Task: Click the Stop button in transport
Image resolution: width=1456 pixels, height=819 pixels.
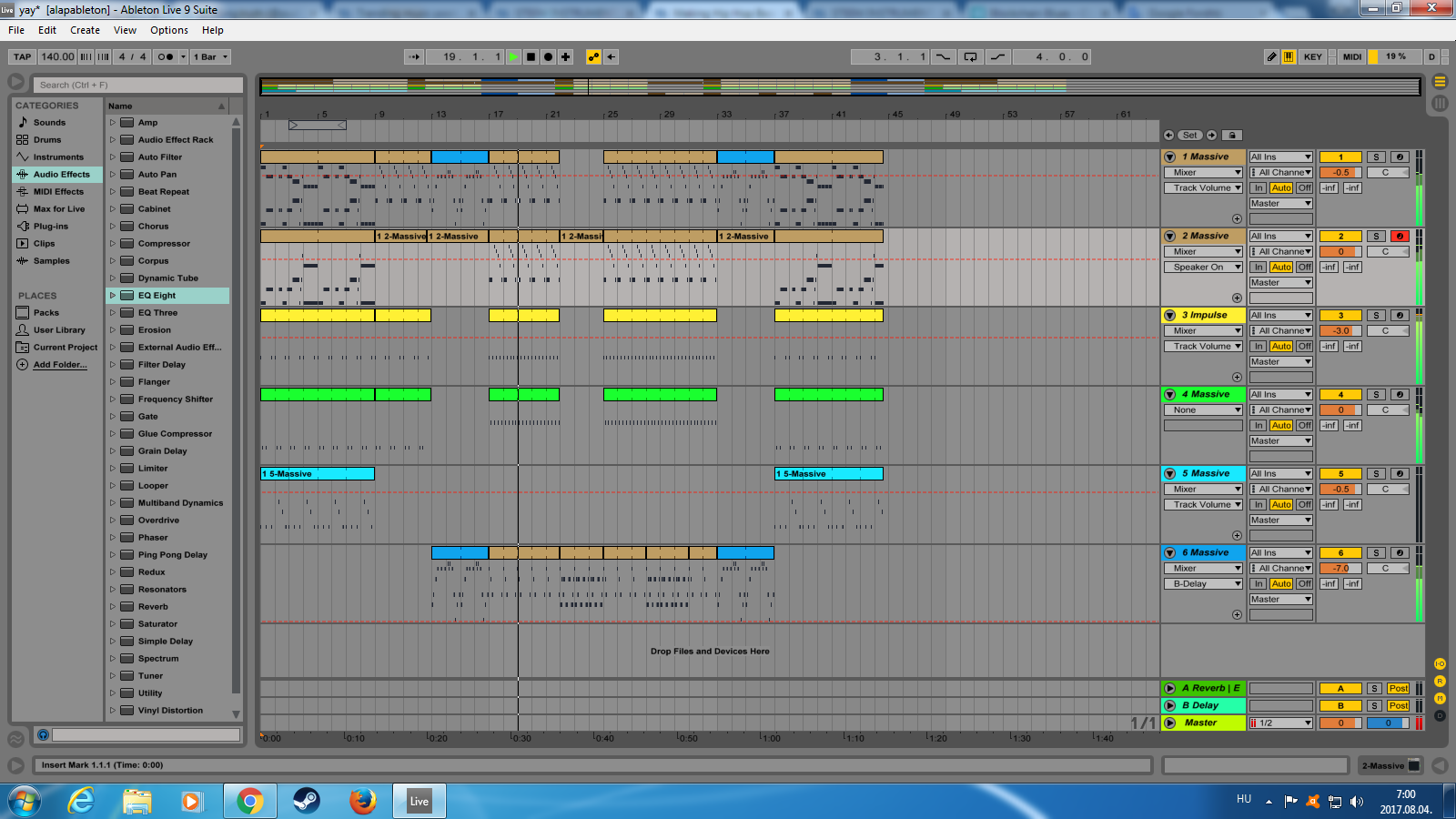Action: pyautogui.click(x=531, y=56)
